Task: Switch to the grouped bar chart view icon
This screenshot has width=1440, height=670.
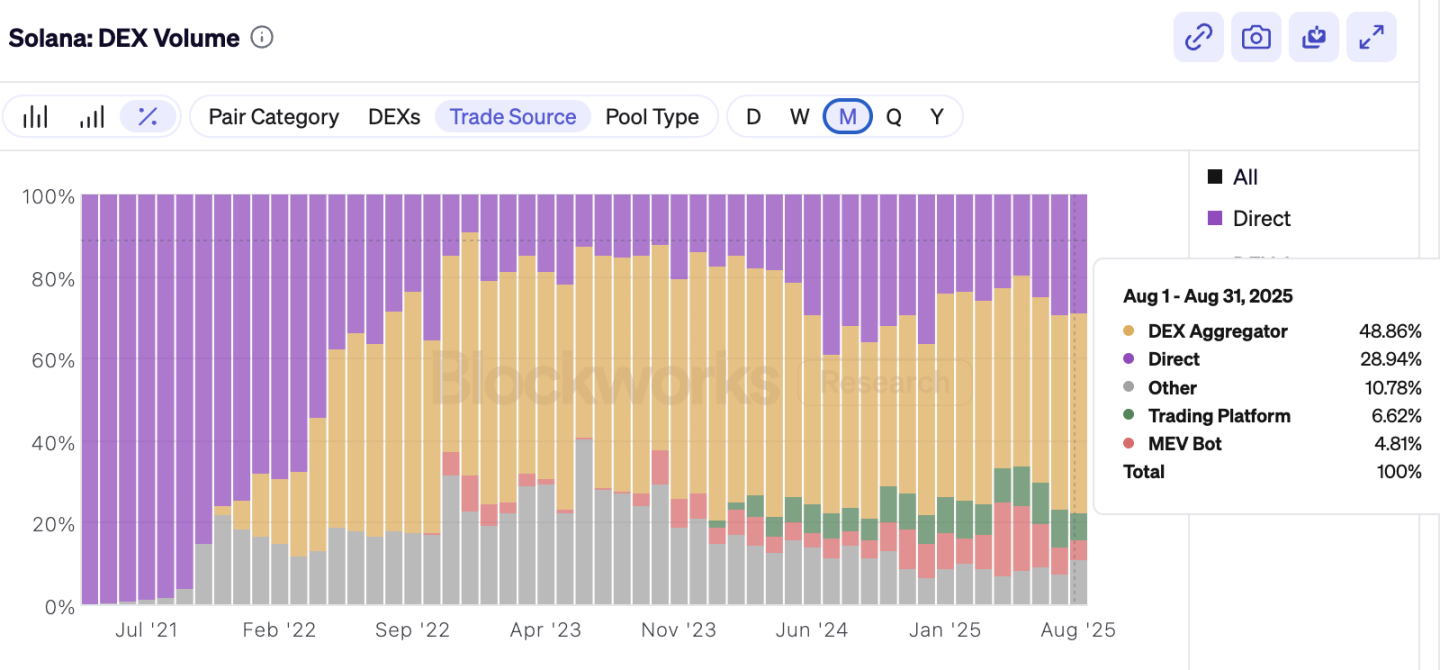Action: (36, 117)
